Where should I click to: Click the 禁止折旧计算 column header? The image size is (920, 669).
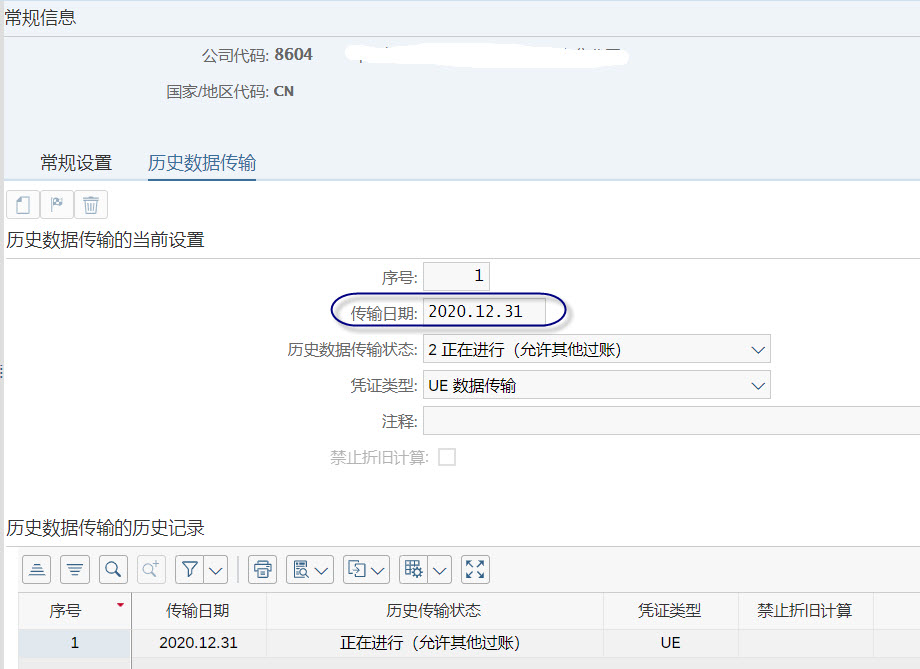tap(805, 611)
